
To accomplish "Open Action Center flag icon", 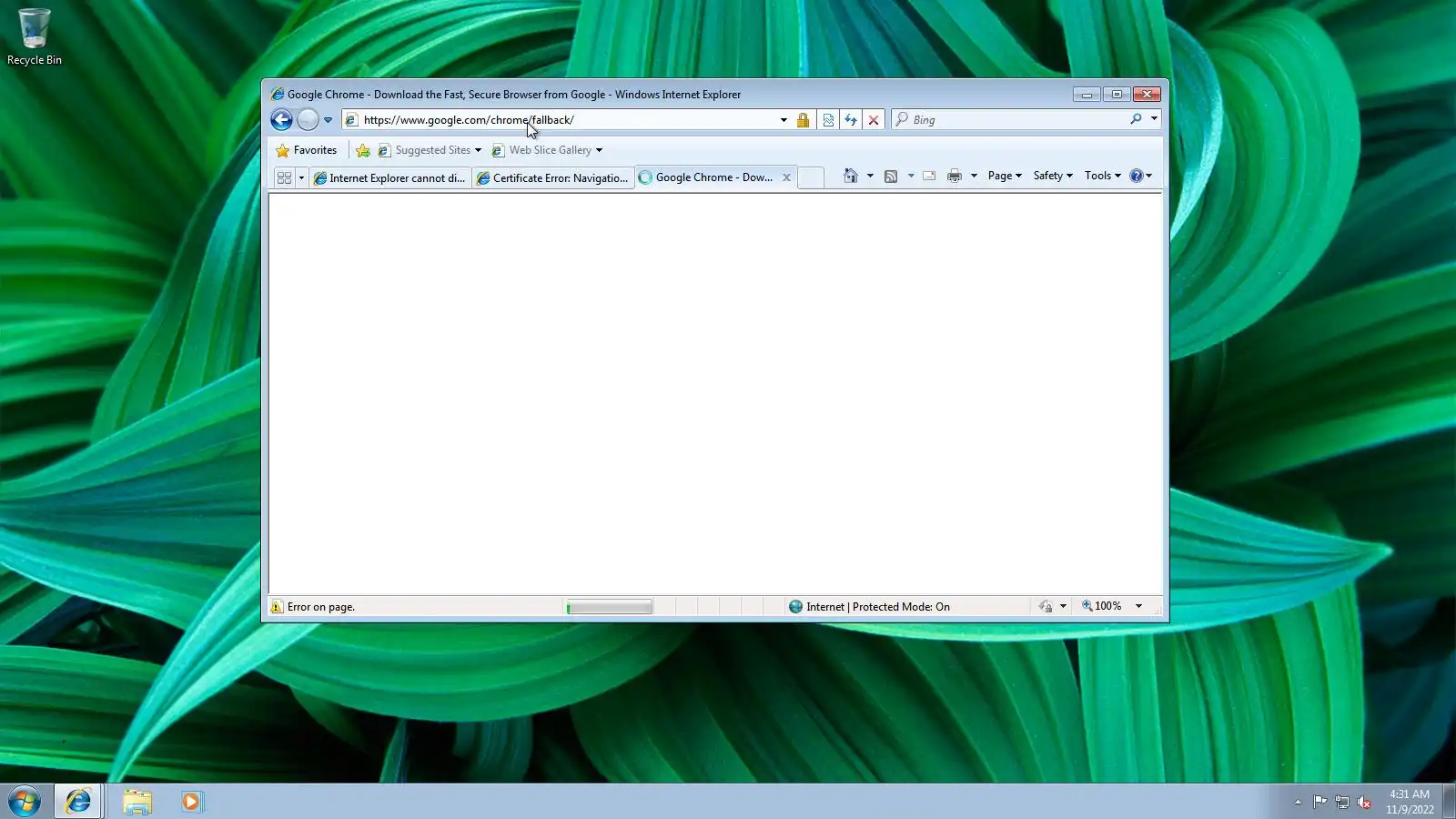I will pyautogui.click(x=1319, y=802).
